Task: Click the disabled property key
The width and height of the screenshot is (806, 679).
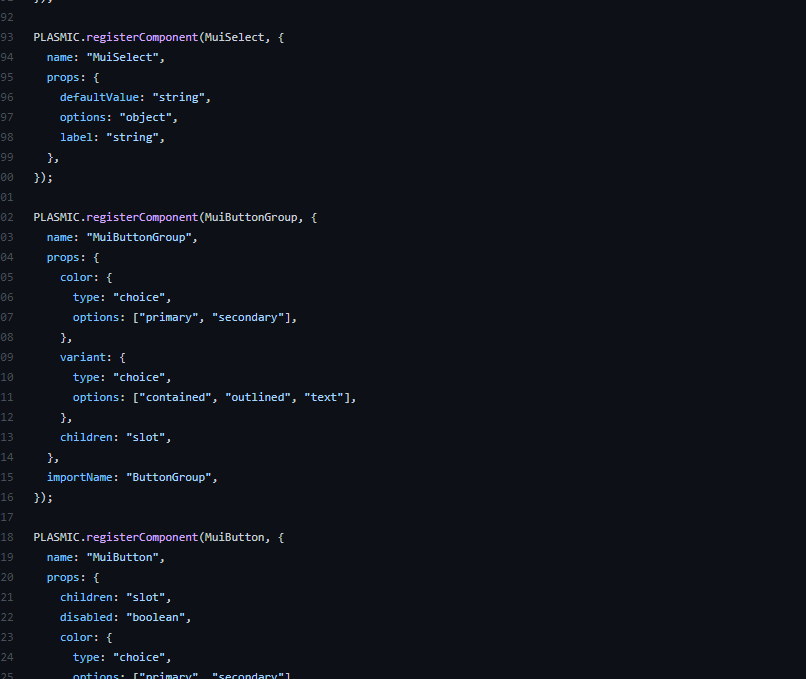Action: coord(88,617)
